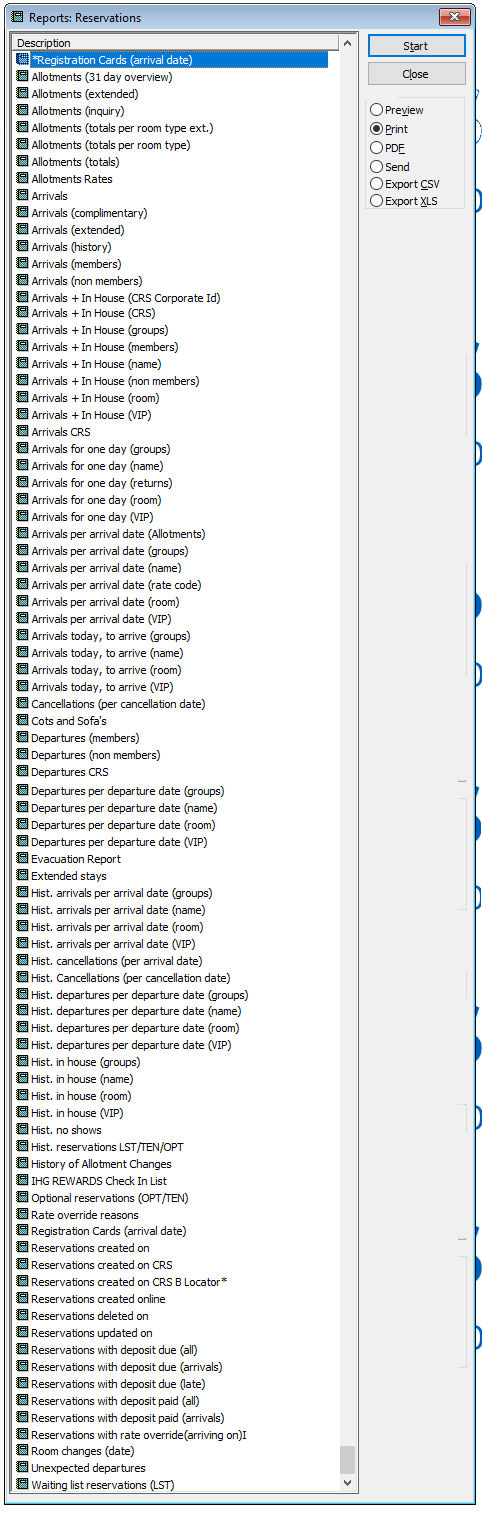Select Rate override reasons report
The height and width of the screenshot is (1514, 482).
coord(83,1215)
